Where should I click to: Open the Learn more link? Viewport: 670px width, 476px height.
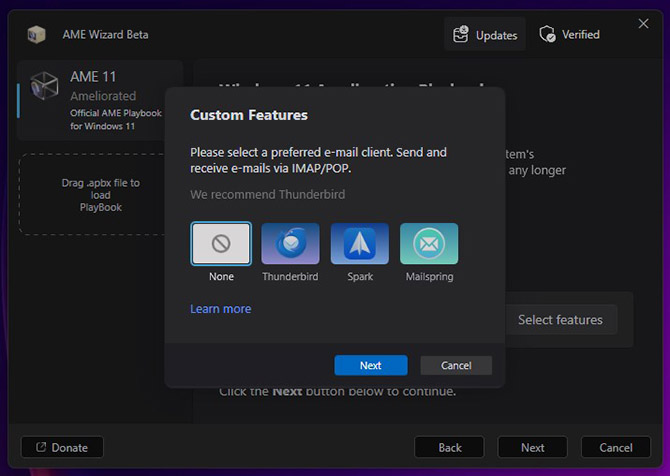point(220,309)
